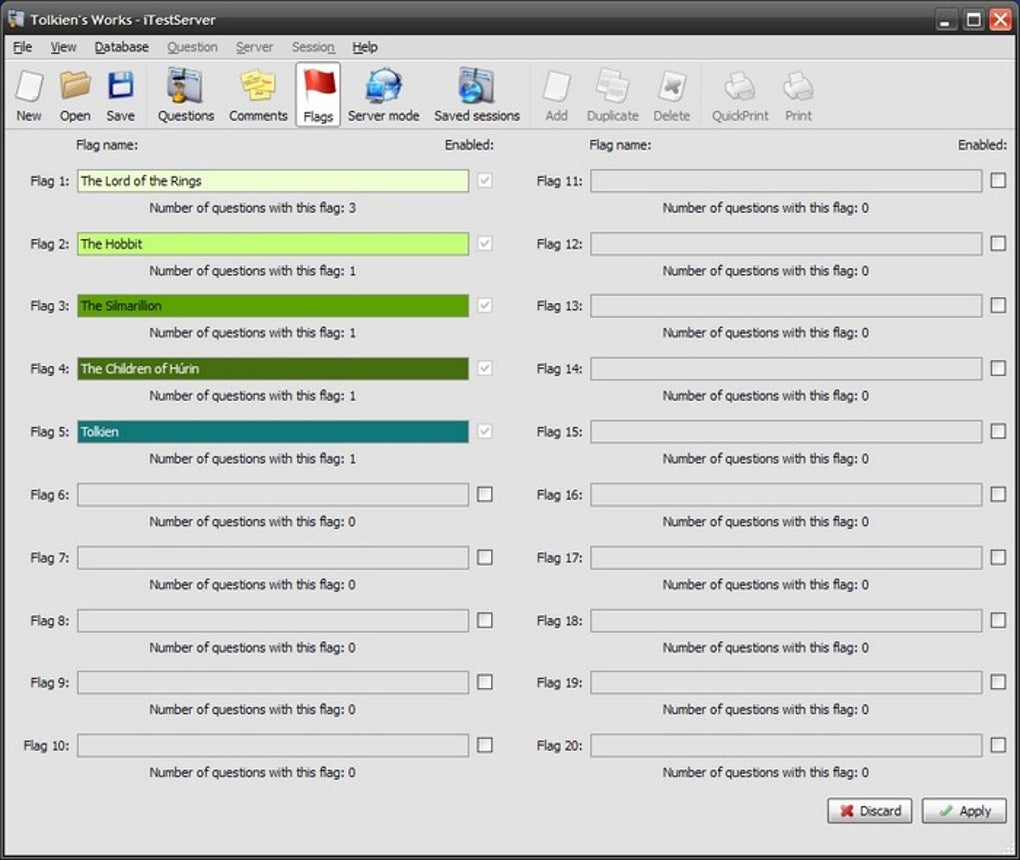
Task: Save the database using the floppy icon
Action: pos(120,95)
